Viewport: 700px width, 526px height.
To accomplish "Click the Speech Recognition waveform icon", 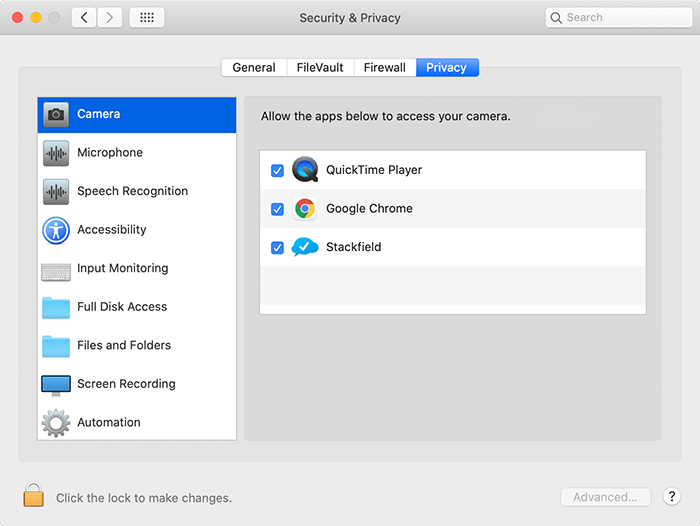I will pos(56,192).
